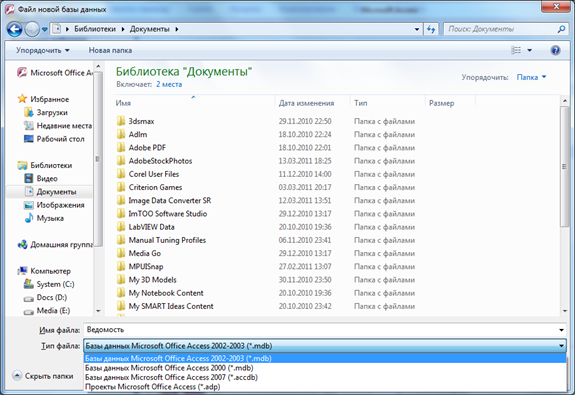Image resolution: width=576 pixels, height=395 pixels.
Task: Select the Adlm folder
Action: (x=132, y=134)
